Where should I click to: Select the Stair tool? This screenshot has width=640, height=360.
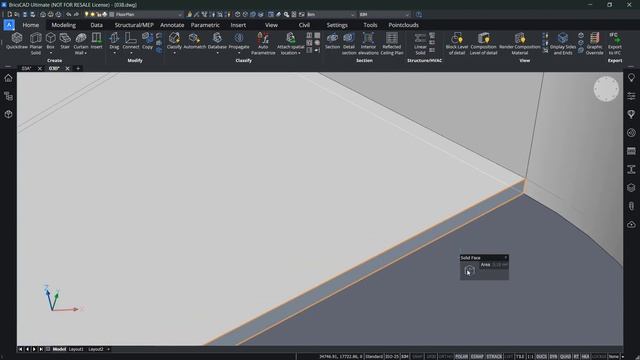click(65, 41)
